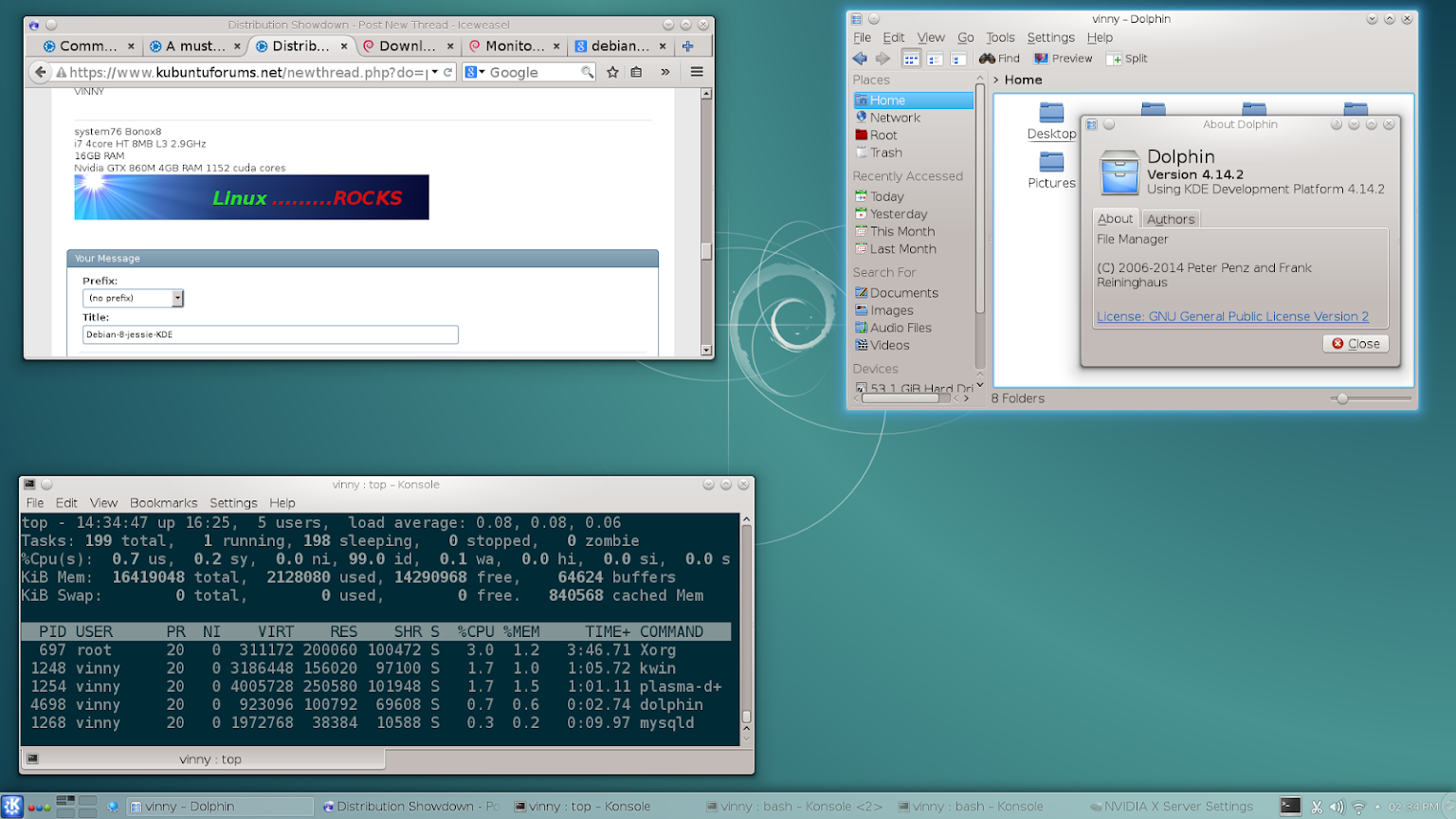This screenshot has height=819, width=1456.
Task: Open Konsole's View menu
Action: [103, 503]
